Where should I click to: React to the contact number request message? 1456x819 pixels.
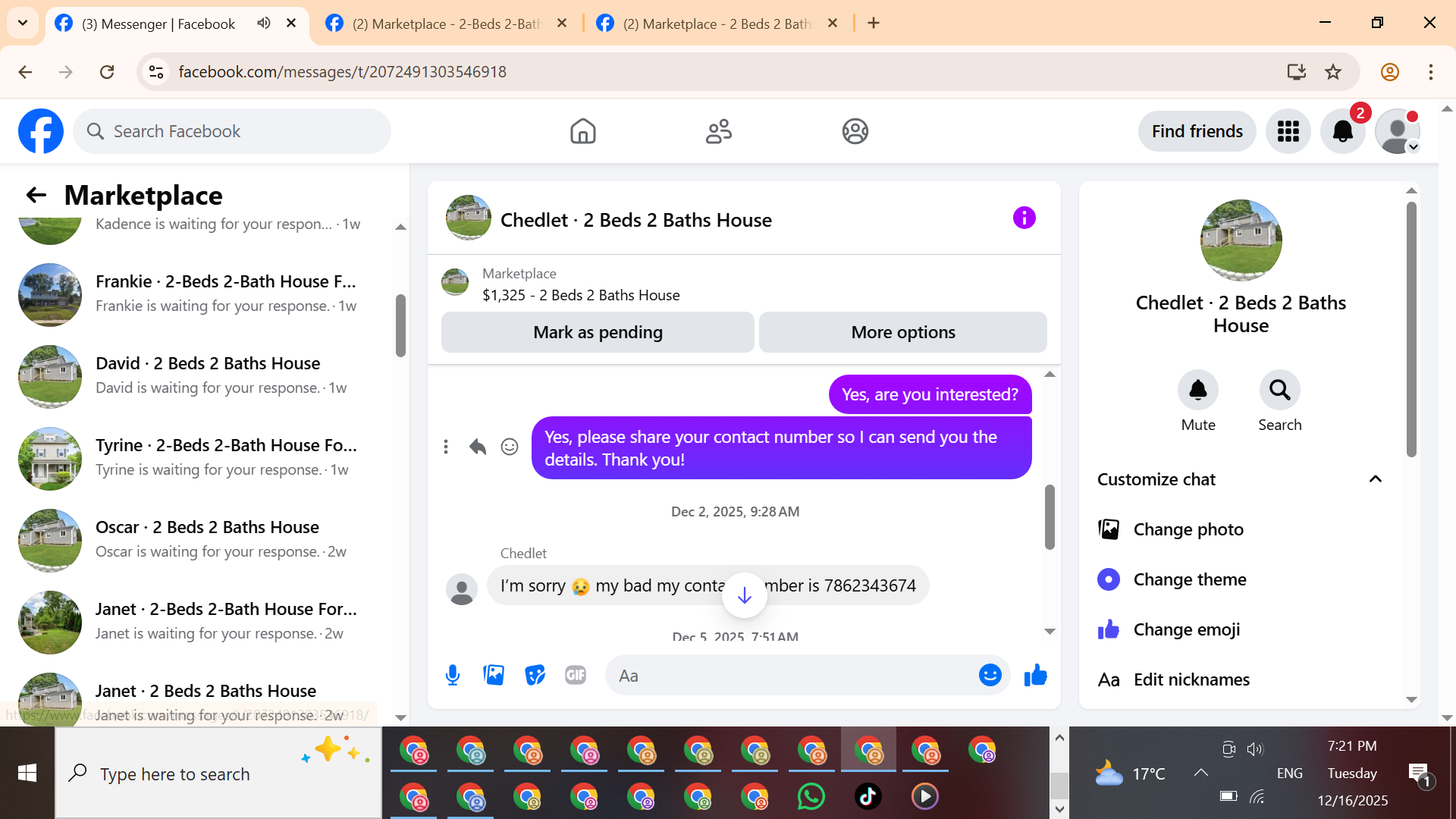pyautogui.click(x=510, y=447)
